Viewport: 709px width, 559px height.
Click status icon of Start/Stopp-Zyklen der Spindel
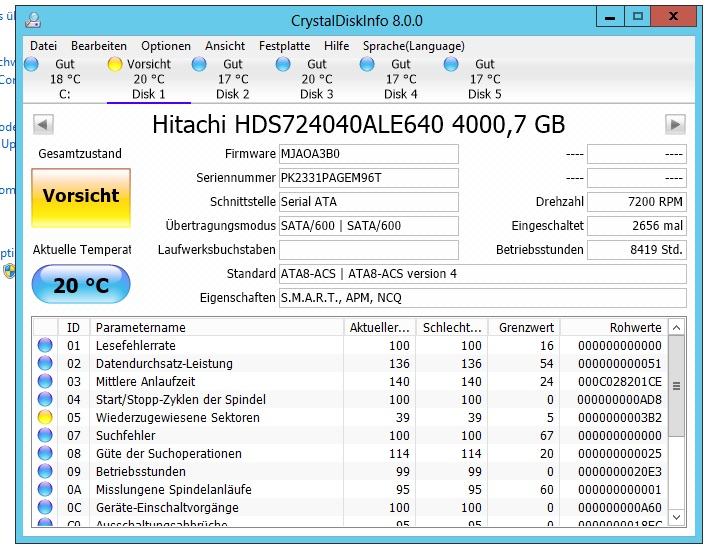45,399
